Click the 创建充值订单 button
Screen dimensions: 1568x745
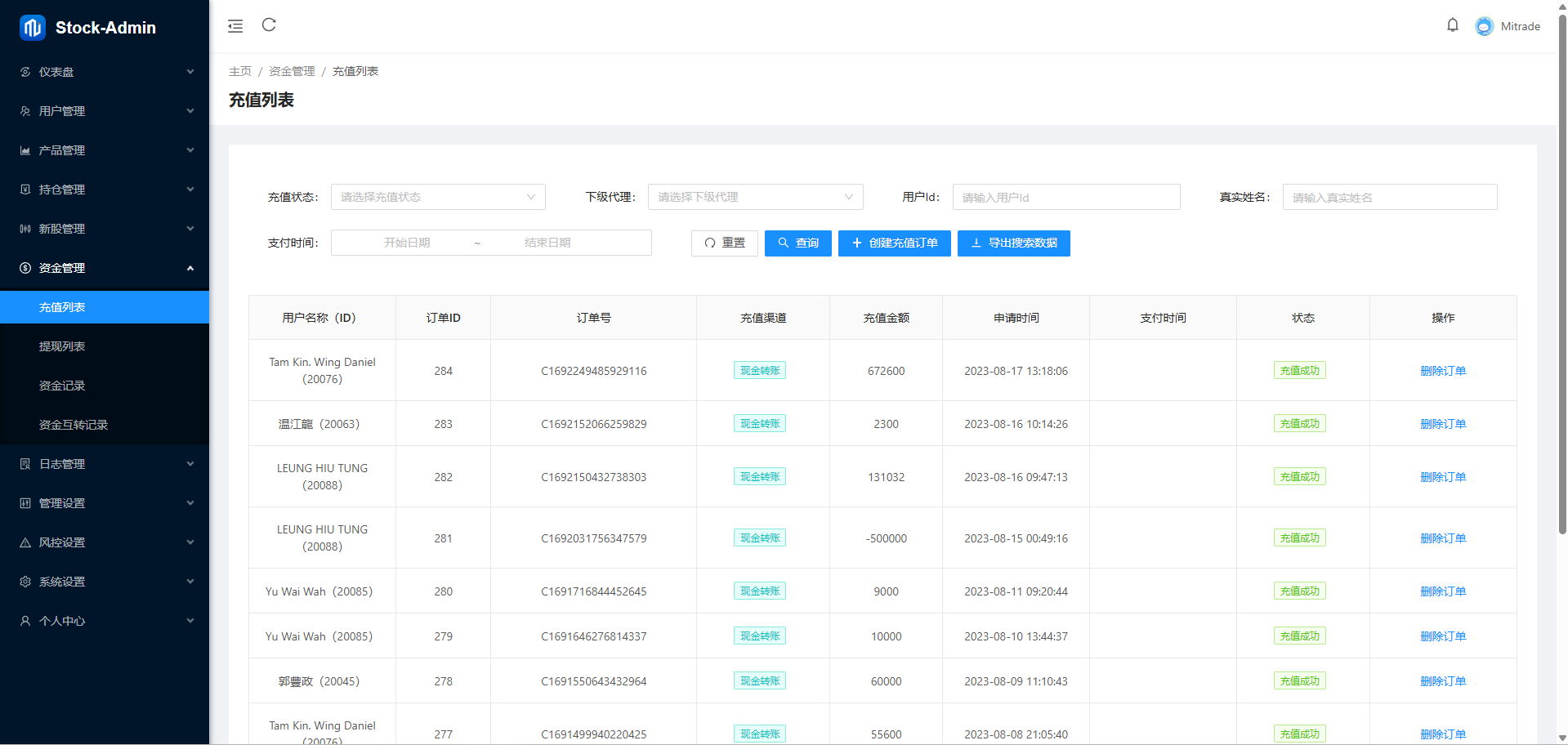pyautogui.click(x=894, y=243)
